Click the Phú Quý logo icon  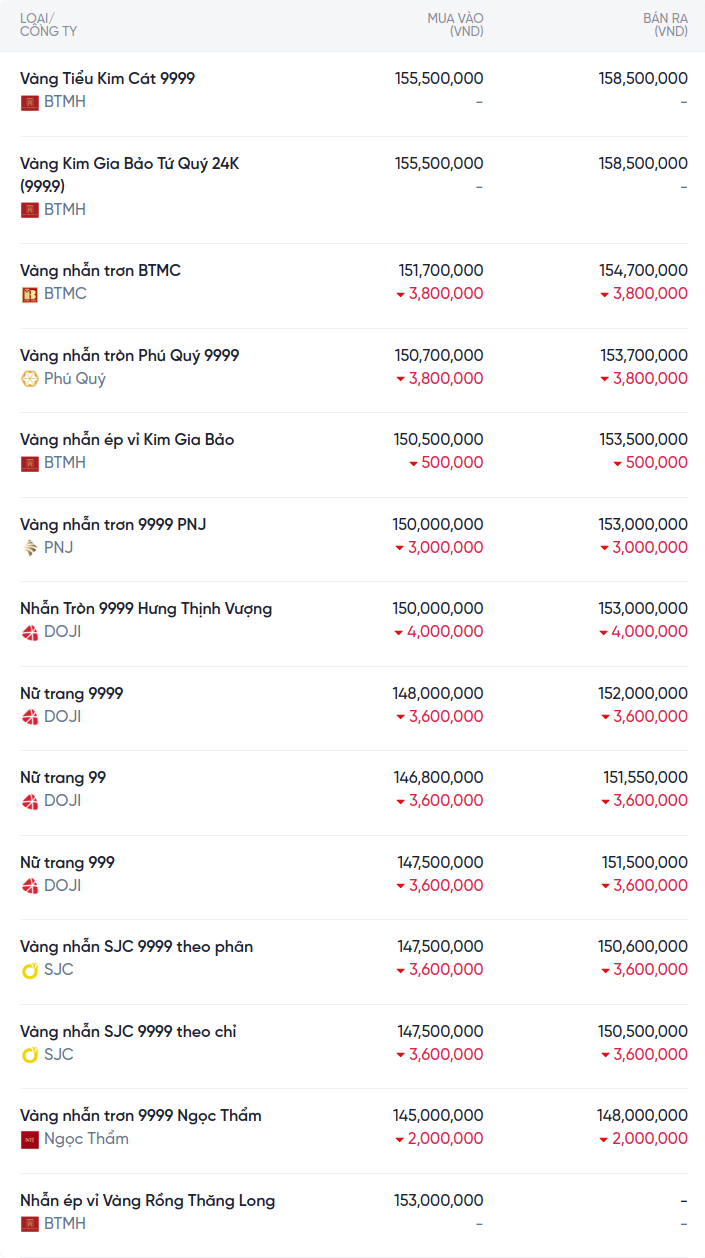[x=30, y=379]
